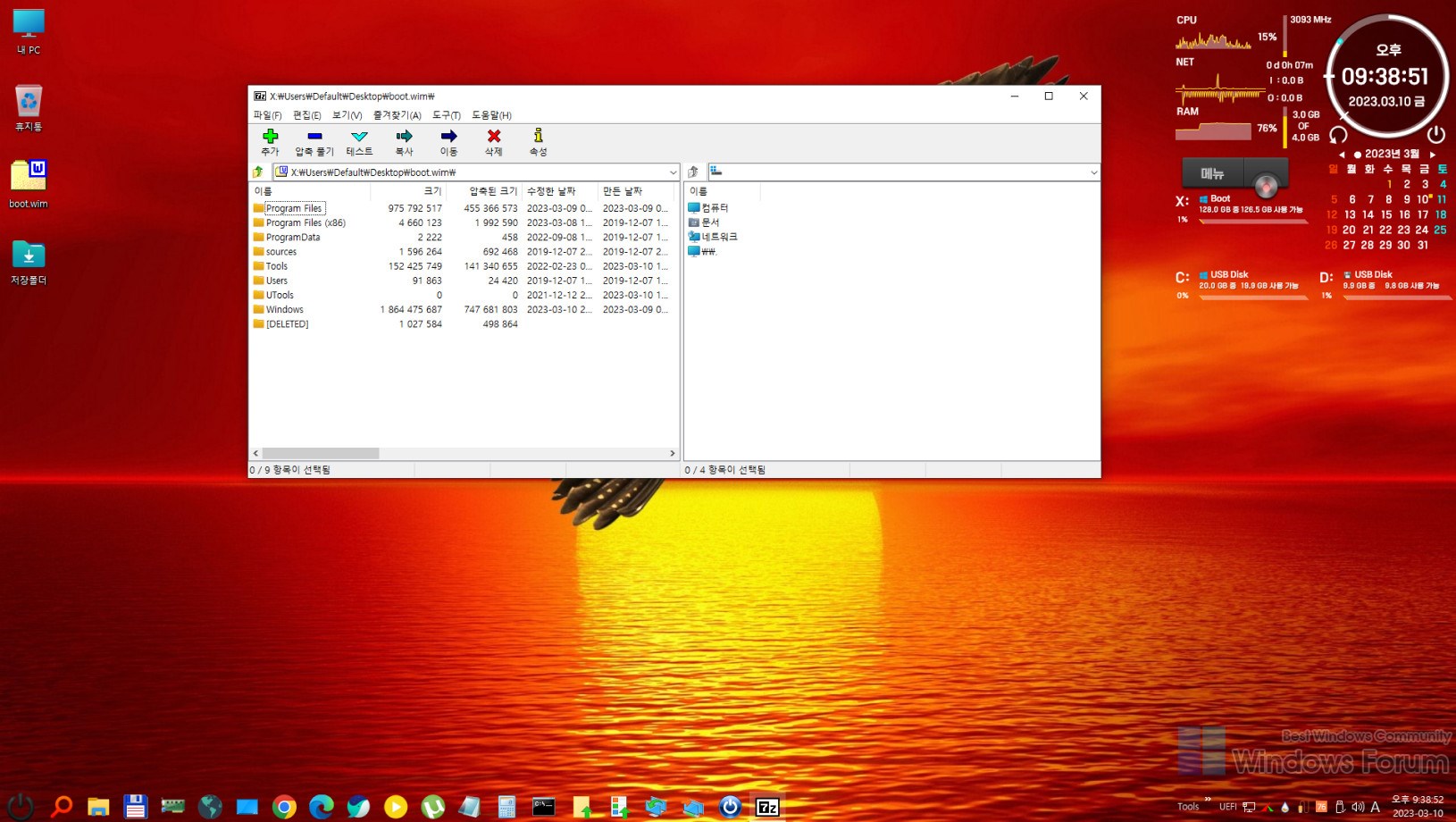The image size is (1456, 822).
Task: Go to next month in calendar widget
Action: [1433, 155]
